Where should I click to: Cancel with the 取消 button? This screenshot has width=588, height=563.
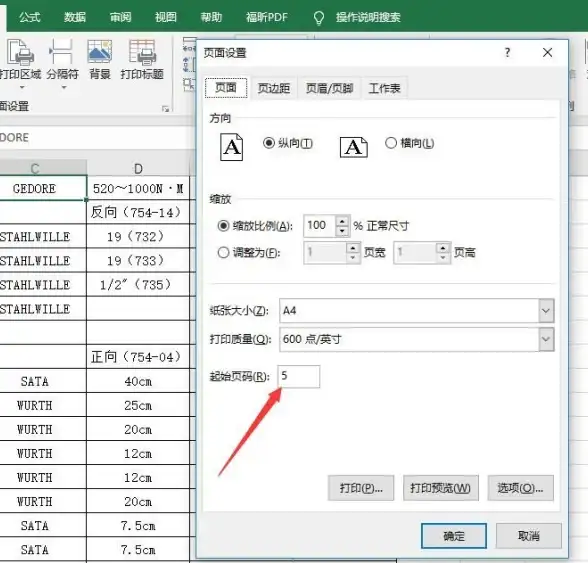coord(529,536)
